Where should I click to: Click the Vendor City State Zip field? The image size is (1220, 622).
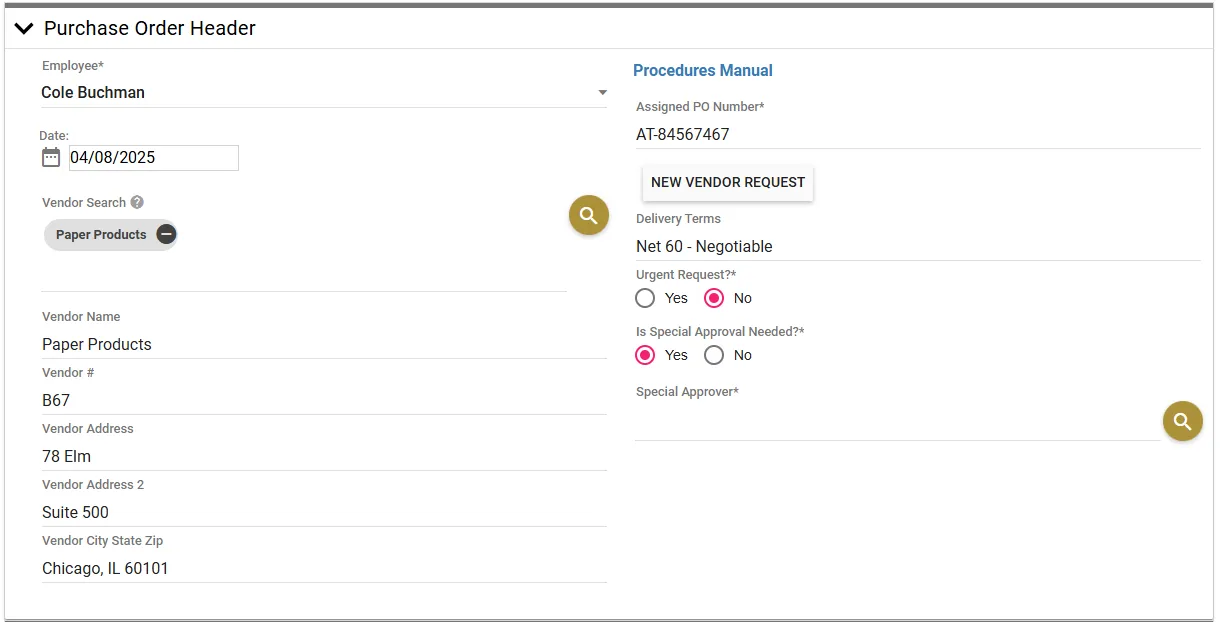tap(324, 568)
